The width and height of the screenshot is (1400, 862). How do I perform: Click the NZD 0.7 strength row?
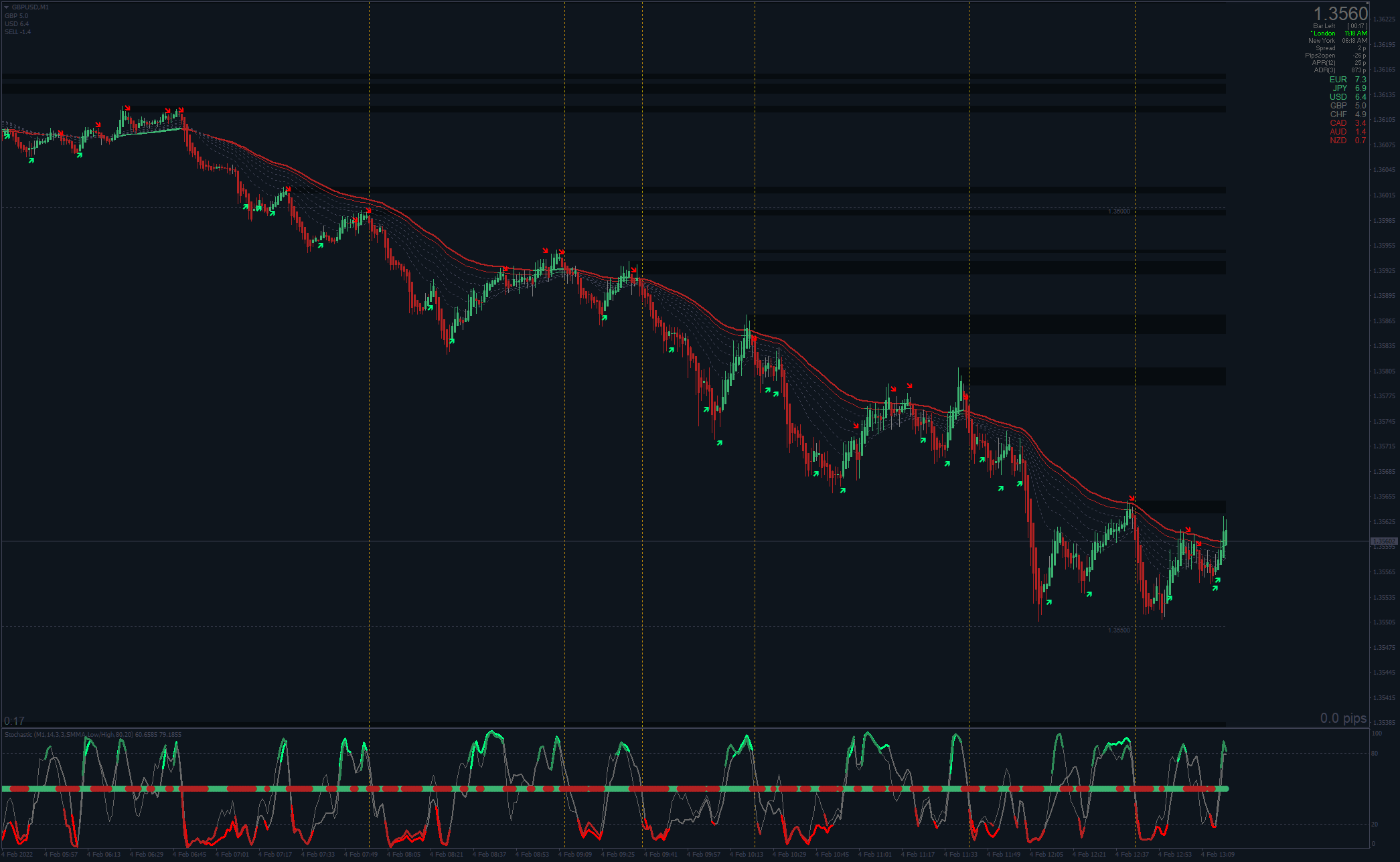1347,141
